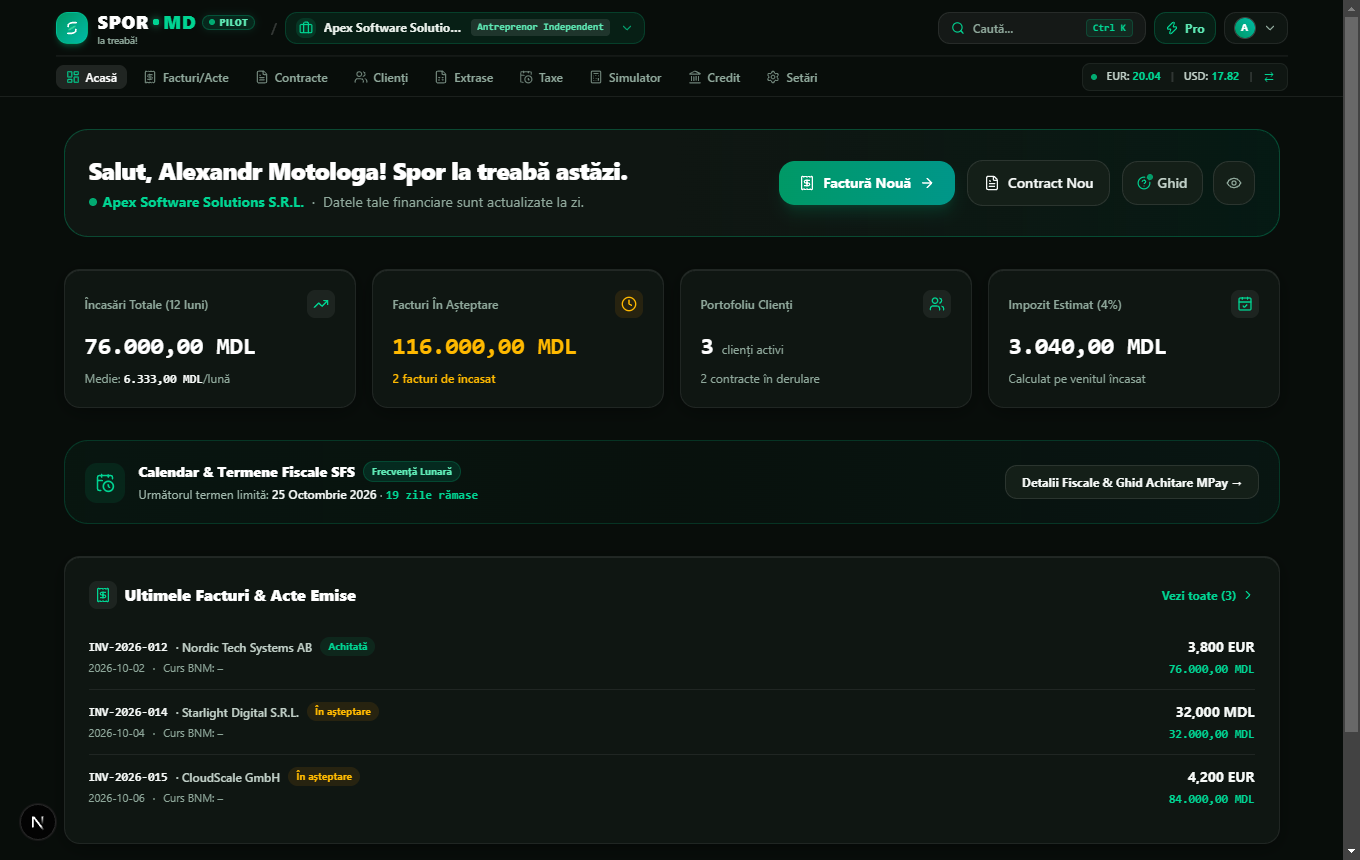
Task: Open the Setări tab
Action: (792, 77)
